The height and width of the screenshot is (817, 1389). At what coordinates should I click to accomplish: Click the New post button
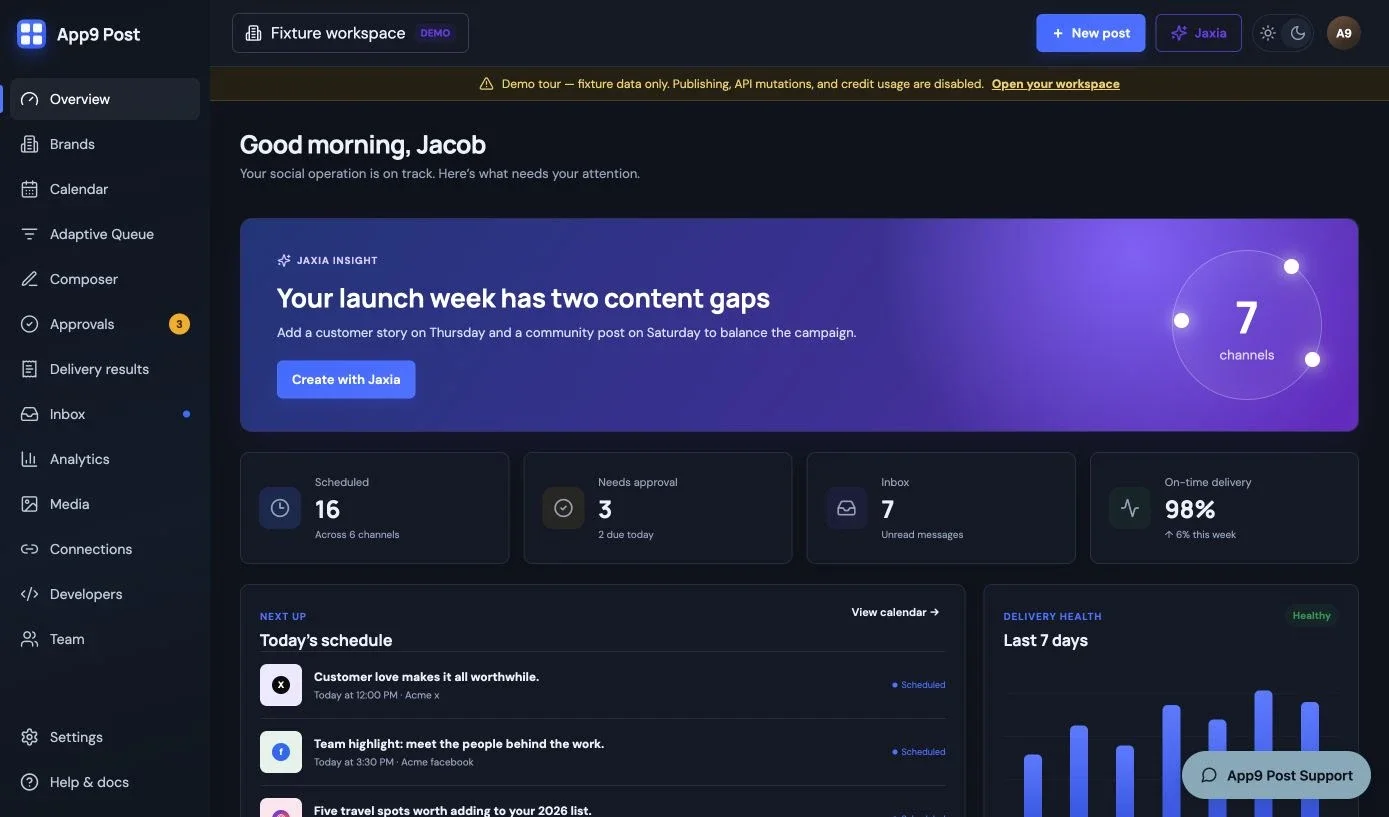pyautogui.click(x=1091, y=33)
